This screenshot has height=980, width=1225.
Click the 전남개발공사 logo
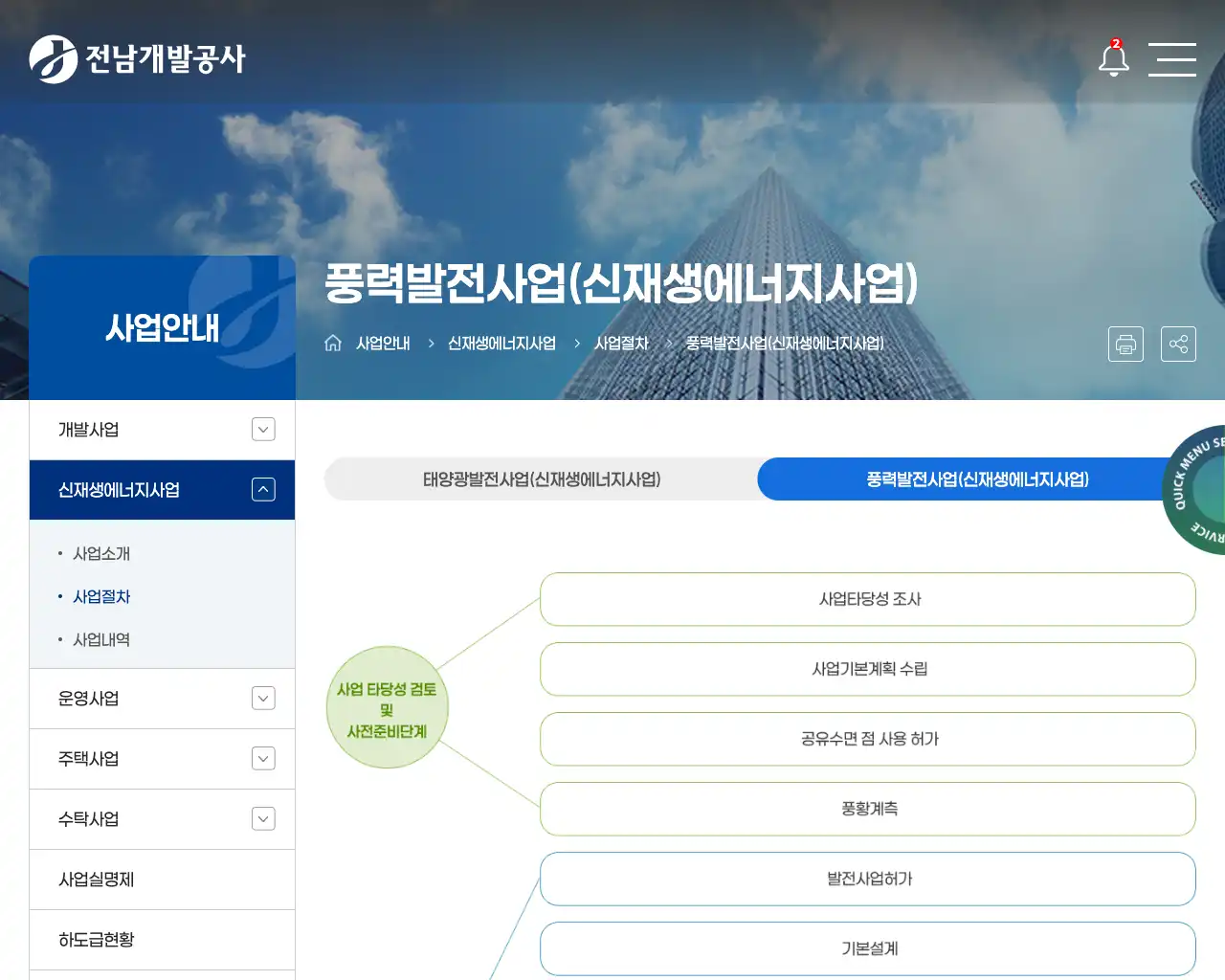coord(137,59)
